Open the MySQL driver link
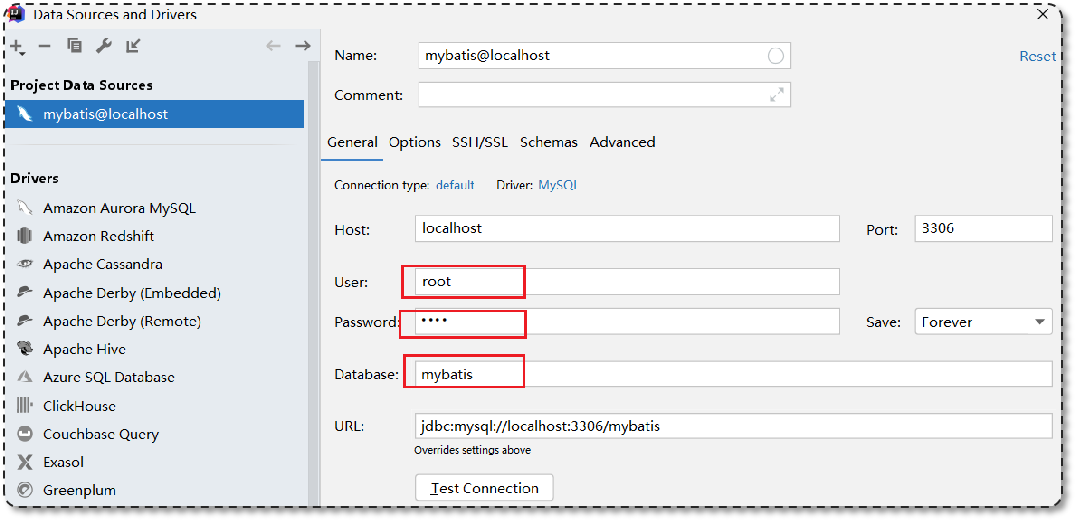The width and height of the screenshot is (1076, 521). pyautogui.click(x=558, y=185)
